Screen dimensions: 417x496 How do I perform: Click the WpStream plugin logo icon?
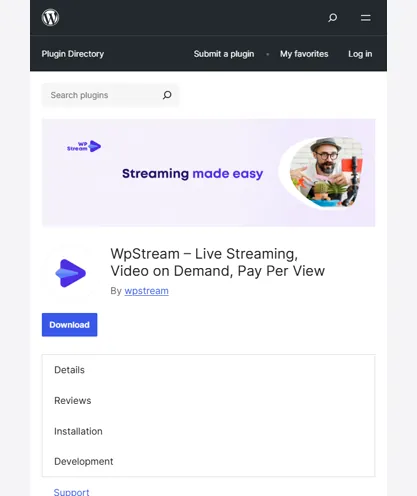[70, 273]
